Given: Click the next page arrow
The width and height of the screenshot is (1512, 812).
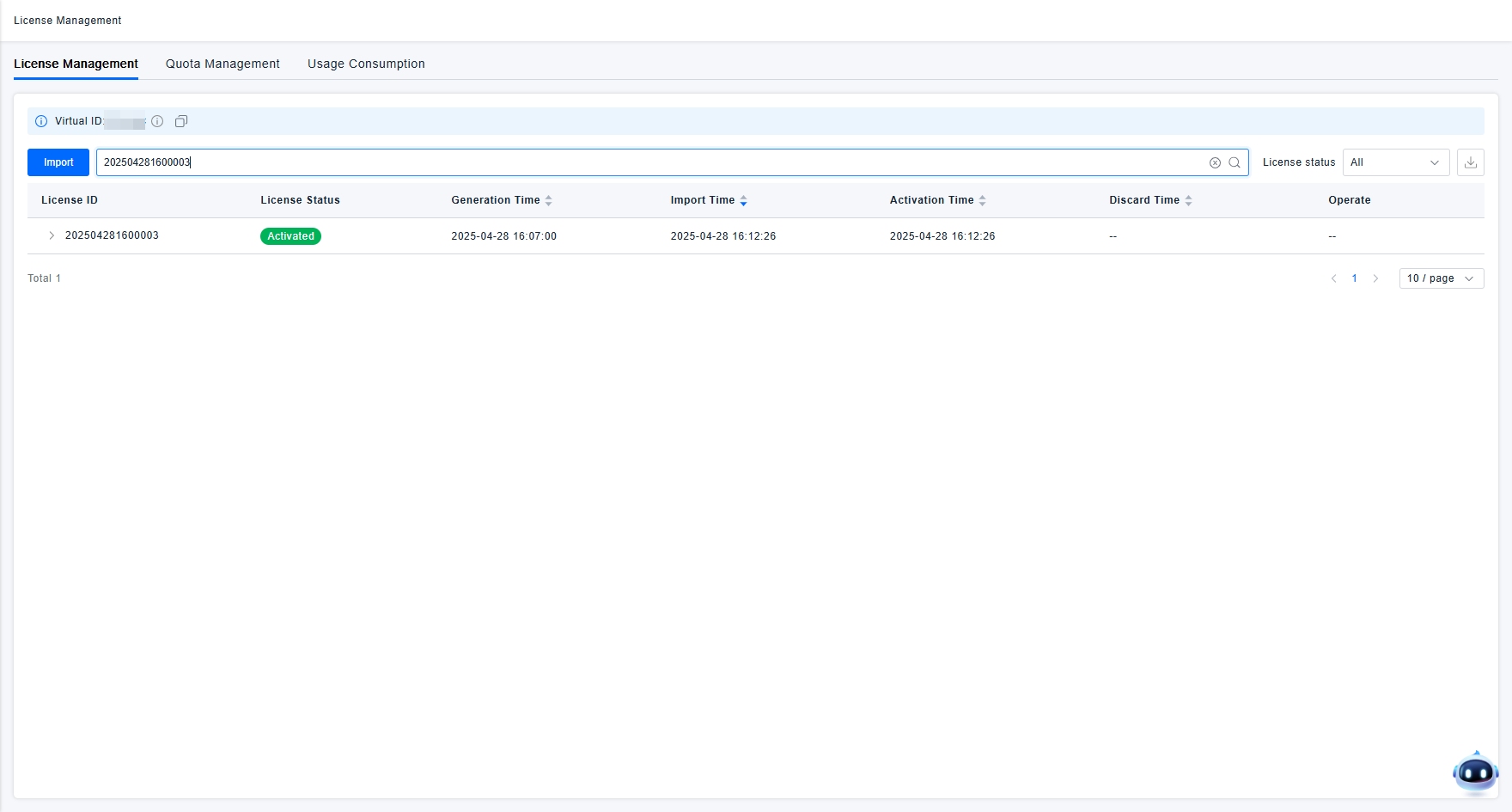Looking at the screenshot, I should point(1375,278).
